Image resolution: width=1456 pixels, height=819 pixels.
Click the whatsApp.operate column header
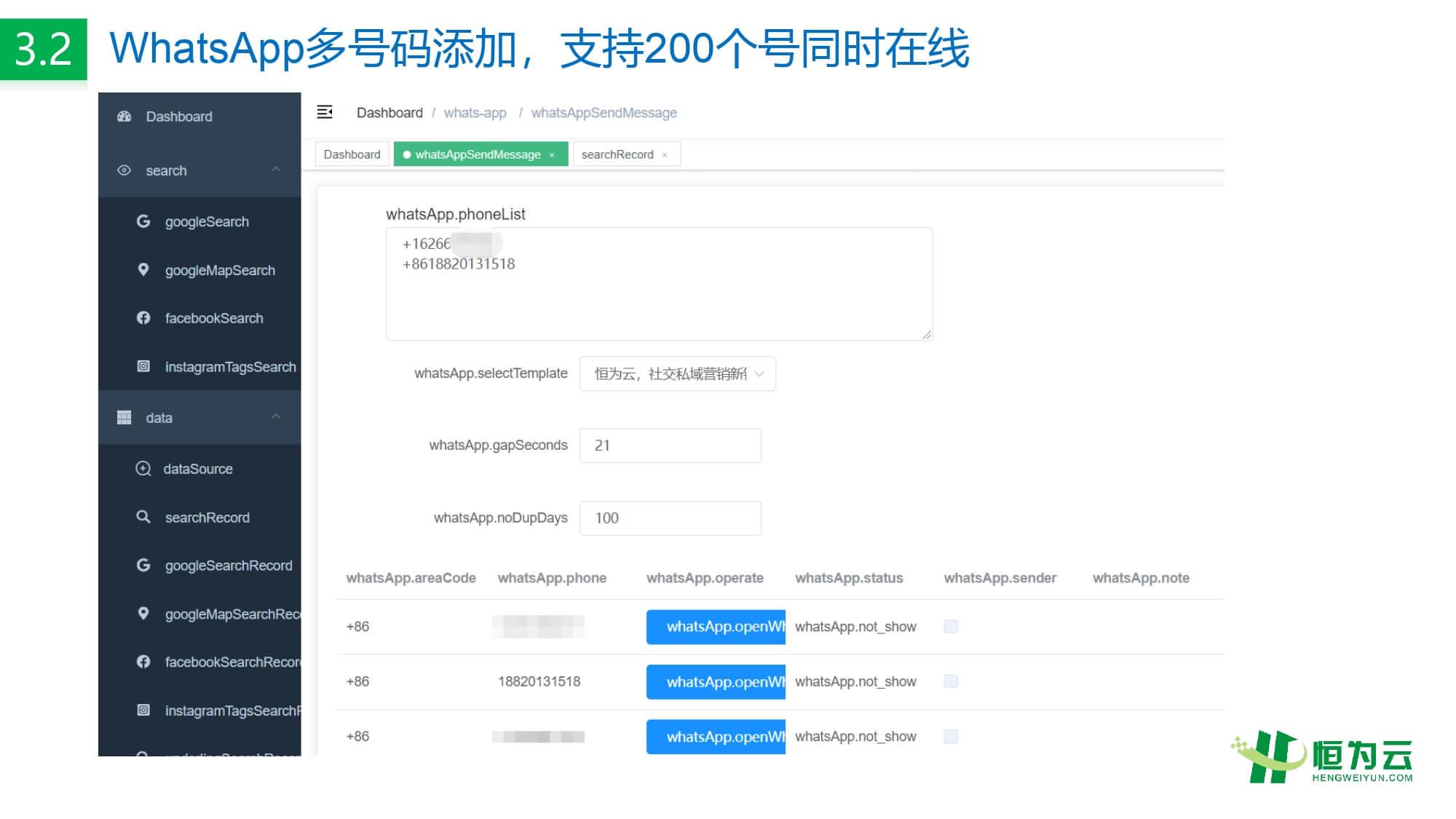(x=705, y=578)
